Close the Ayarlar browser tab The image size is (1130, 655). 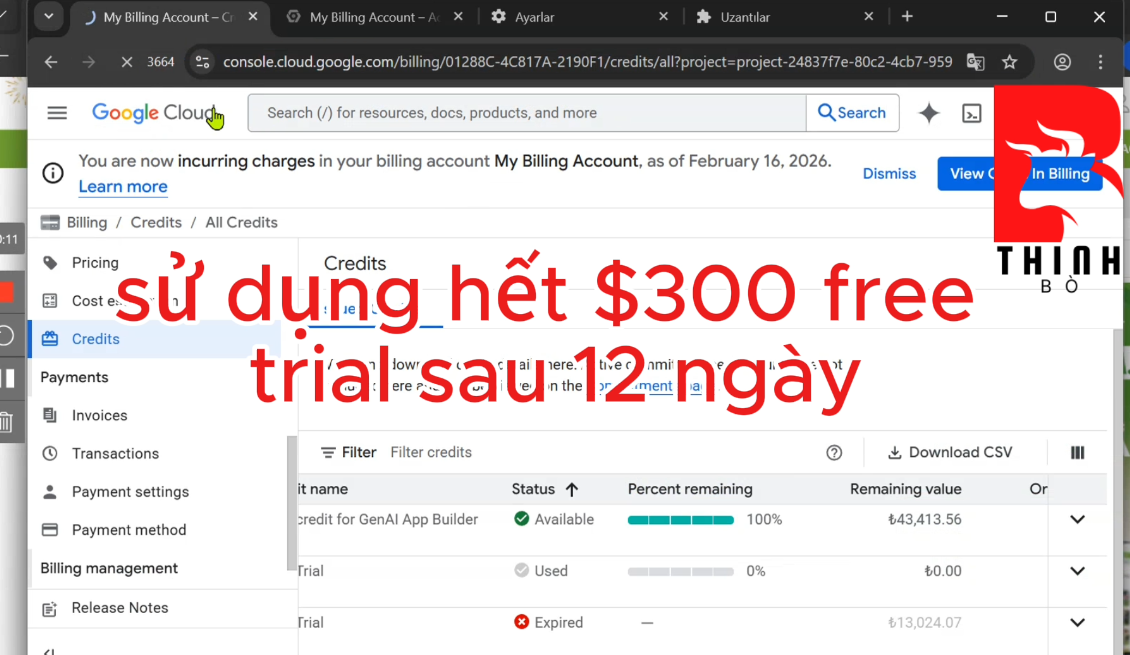pos(663,17)
